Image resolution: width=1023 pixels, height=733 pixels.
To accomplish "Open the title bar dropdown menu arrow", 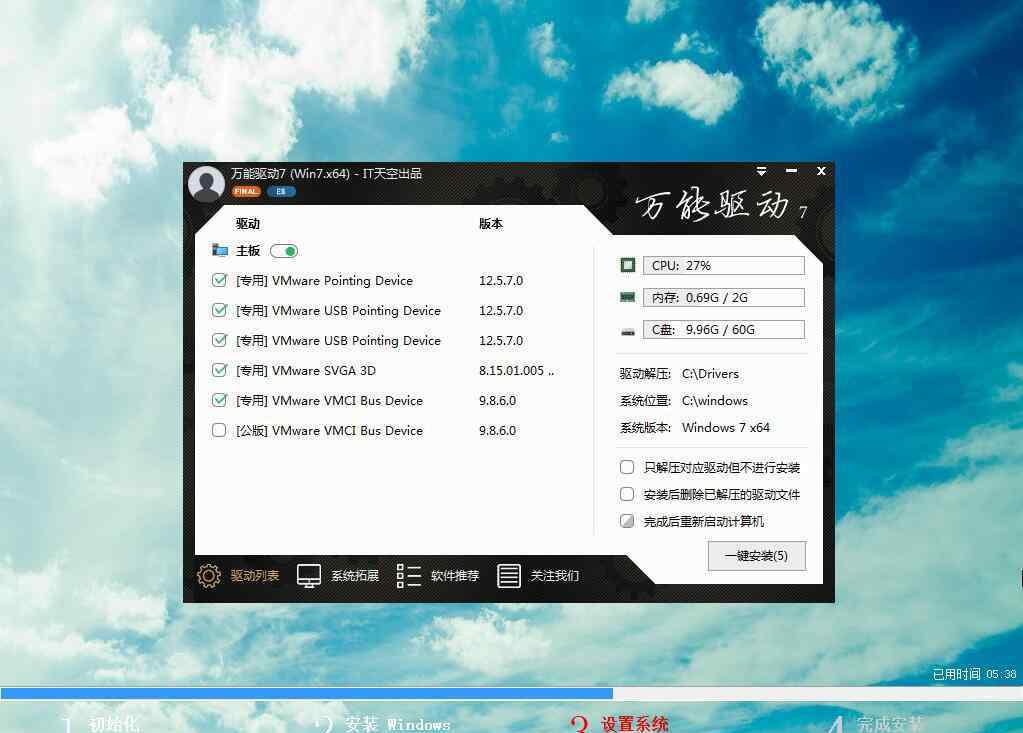I will 761,171.
